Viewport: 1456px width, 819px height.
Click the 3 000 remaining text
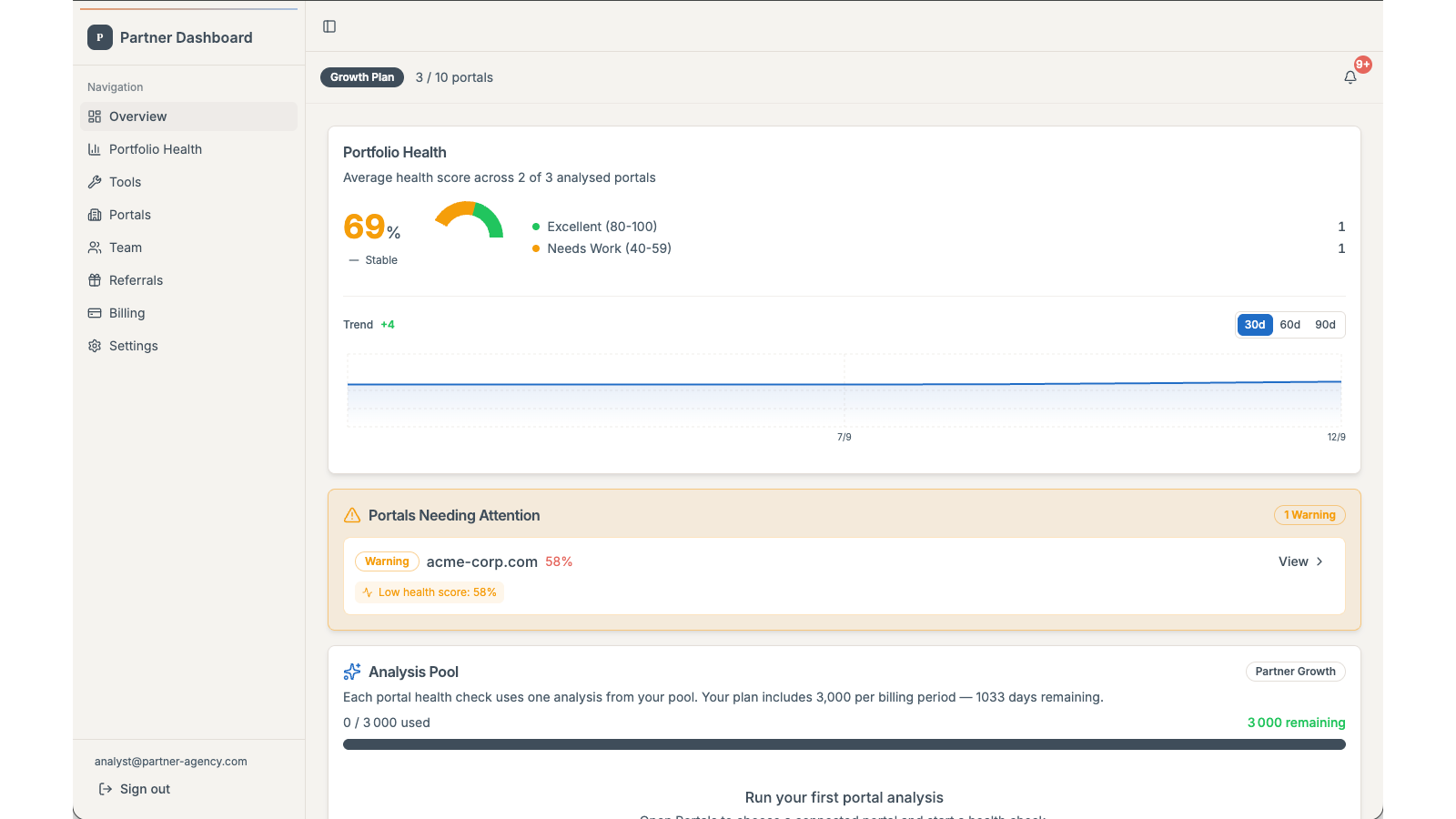click(1296, 723)
